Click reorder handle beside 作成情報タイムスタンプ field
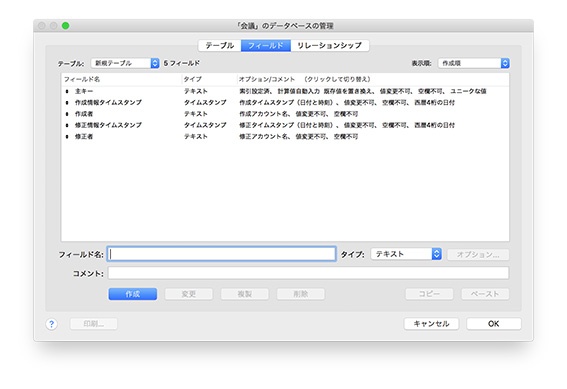The width and height of the screenshot is (567, 389). click(x=67, y=103)
